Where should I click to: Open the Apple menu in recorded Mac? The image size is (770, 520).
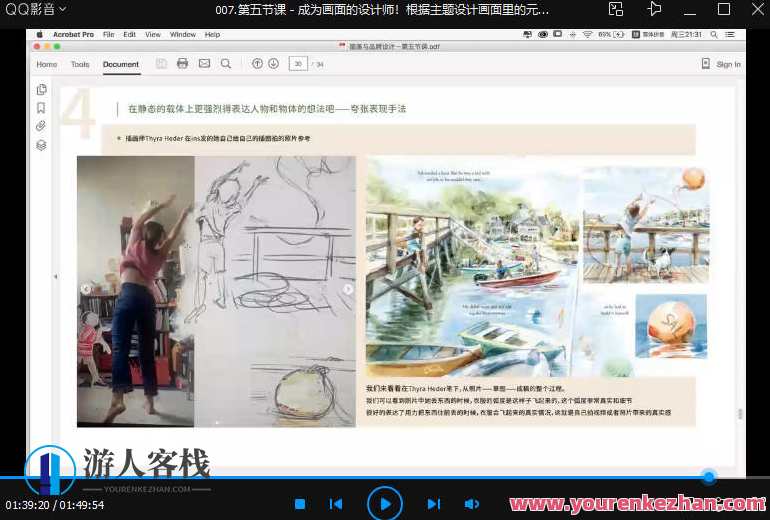(x=40, y=34)
